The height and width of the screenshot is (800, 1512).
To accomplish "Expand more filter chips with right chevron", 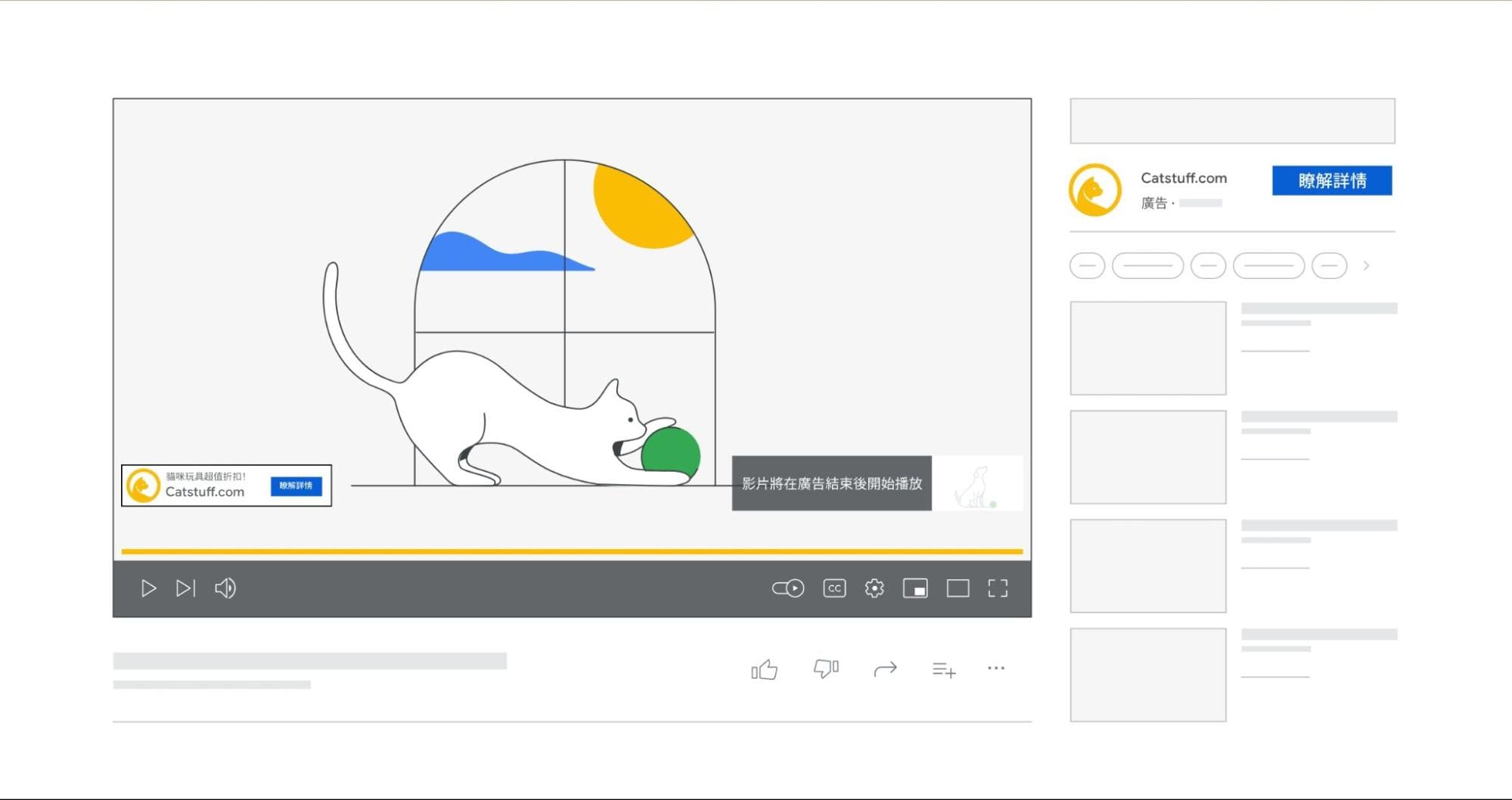I will point(1367,266).
